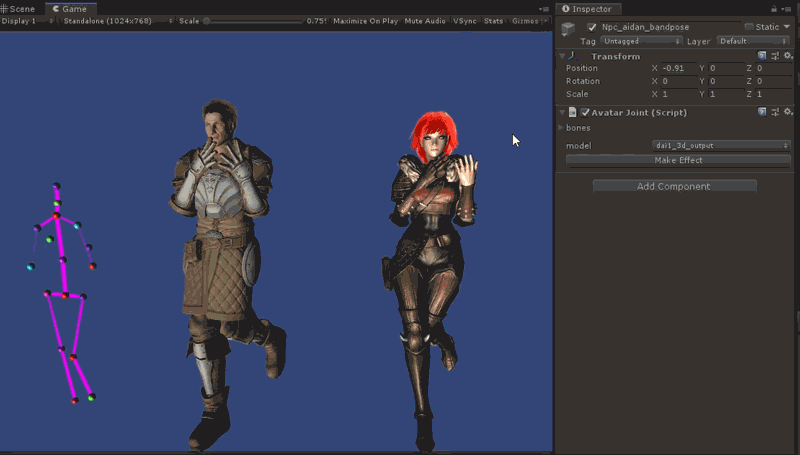The height and width of the screenshot is (455, 800).
Task: Click the Scale Z field
Action: click(x=773, y=94)
